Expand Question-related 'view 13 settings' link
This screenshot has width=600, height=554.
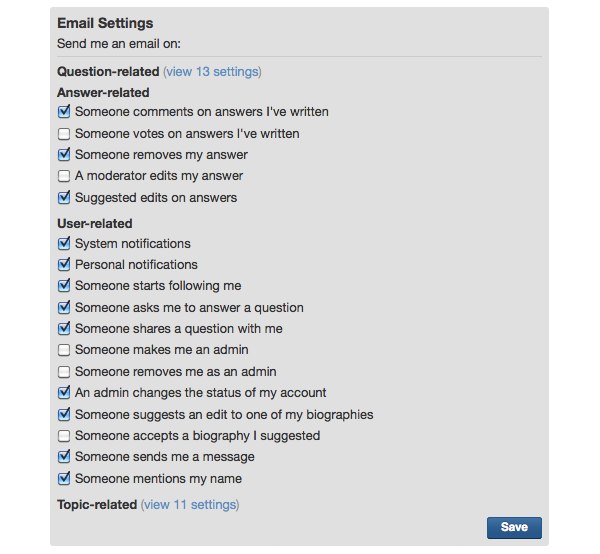click(212, 72)
